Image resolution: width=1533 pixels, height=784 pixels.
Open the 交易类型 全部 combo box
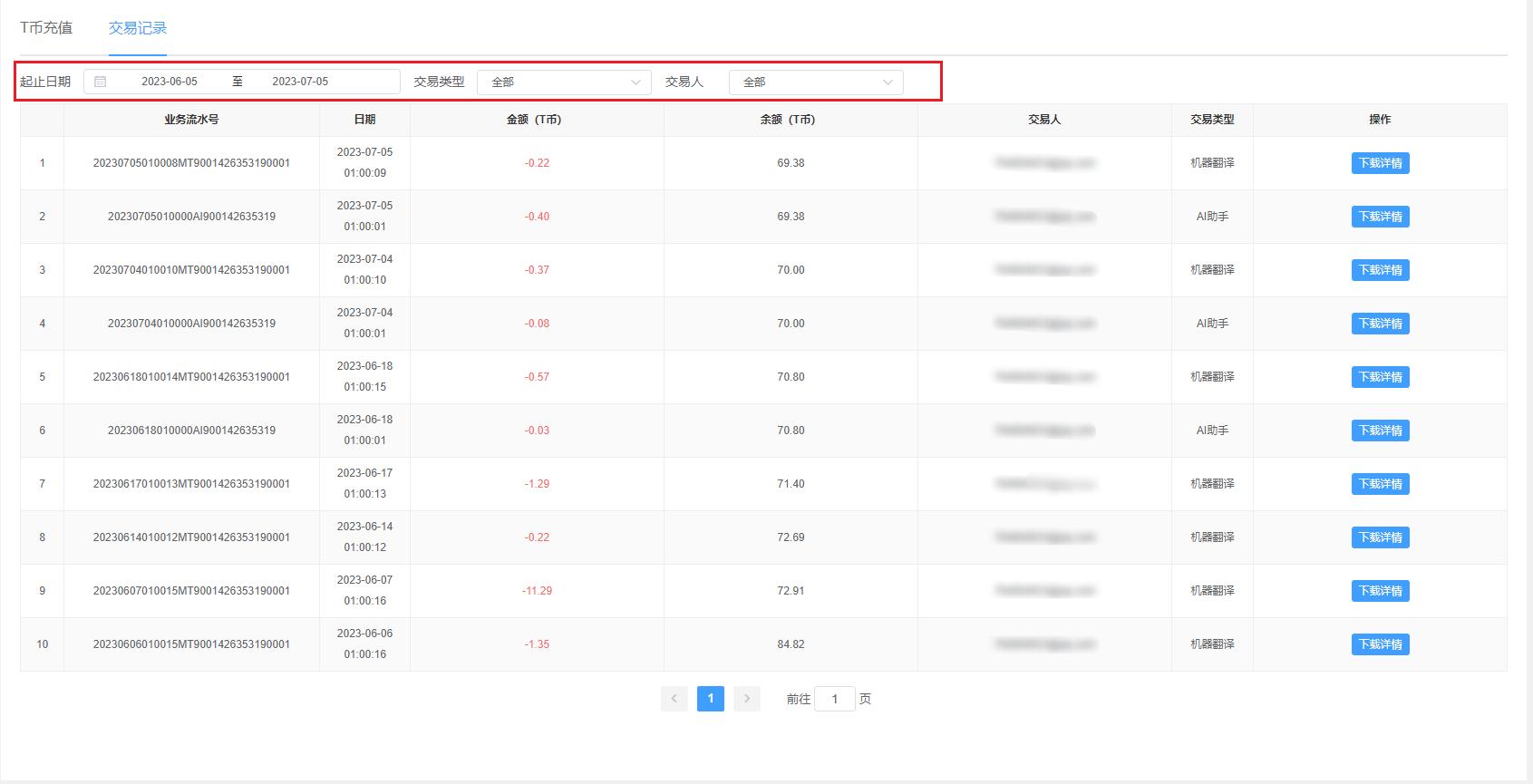[564, 82]
